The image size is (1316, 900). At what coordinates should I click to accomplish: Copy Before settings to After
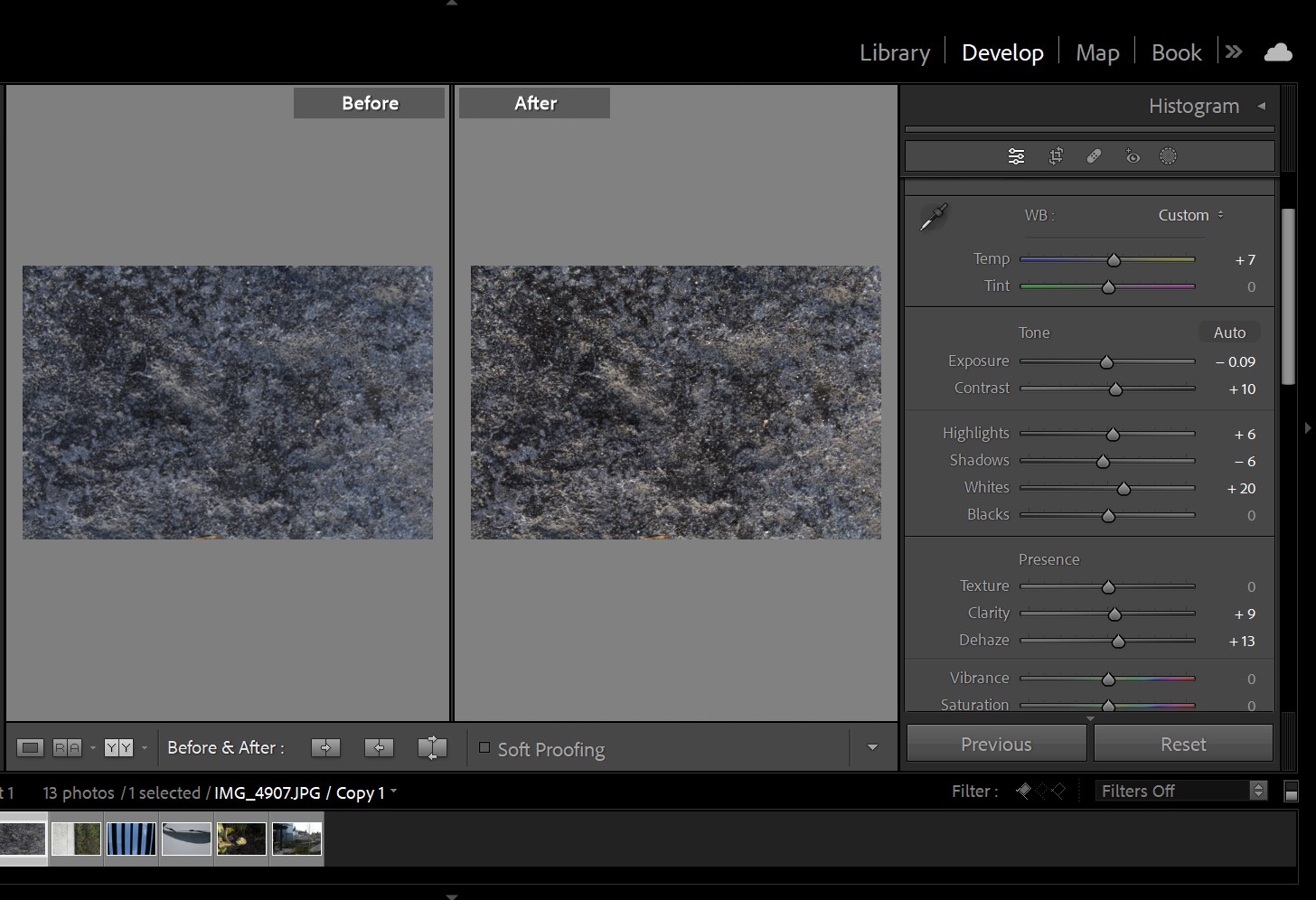(x=325, y=747)
